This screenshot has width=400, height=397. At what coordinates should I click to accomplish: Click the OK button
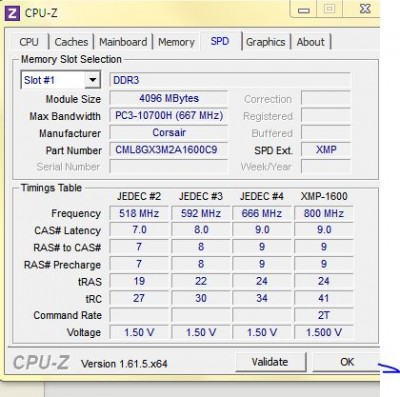pos(347,362)
